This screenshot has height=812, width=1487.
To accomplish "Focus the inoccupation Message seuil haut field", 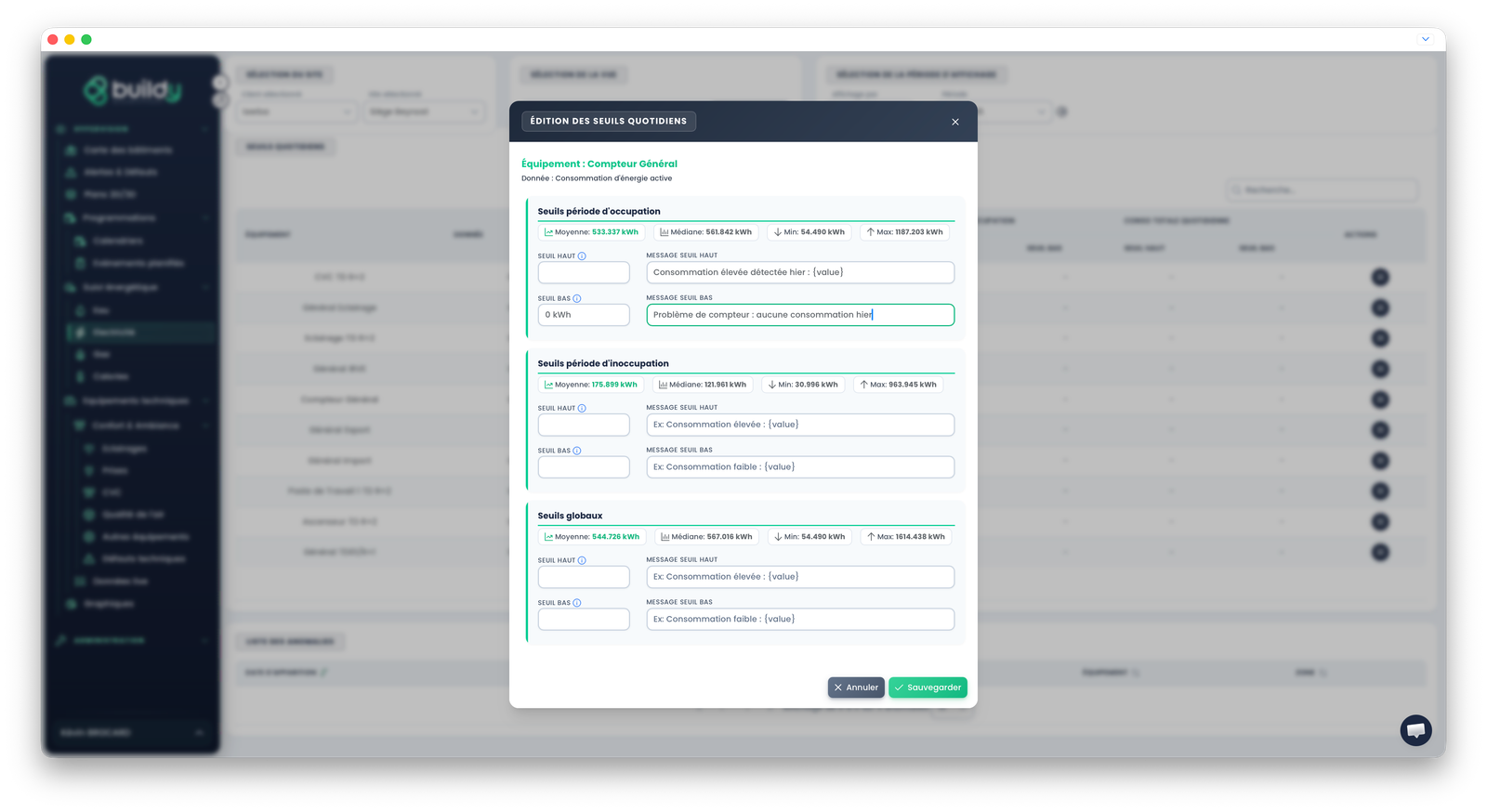I will click(800, 425).
